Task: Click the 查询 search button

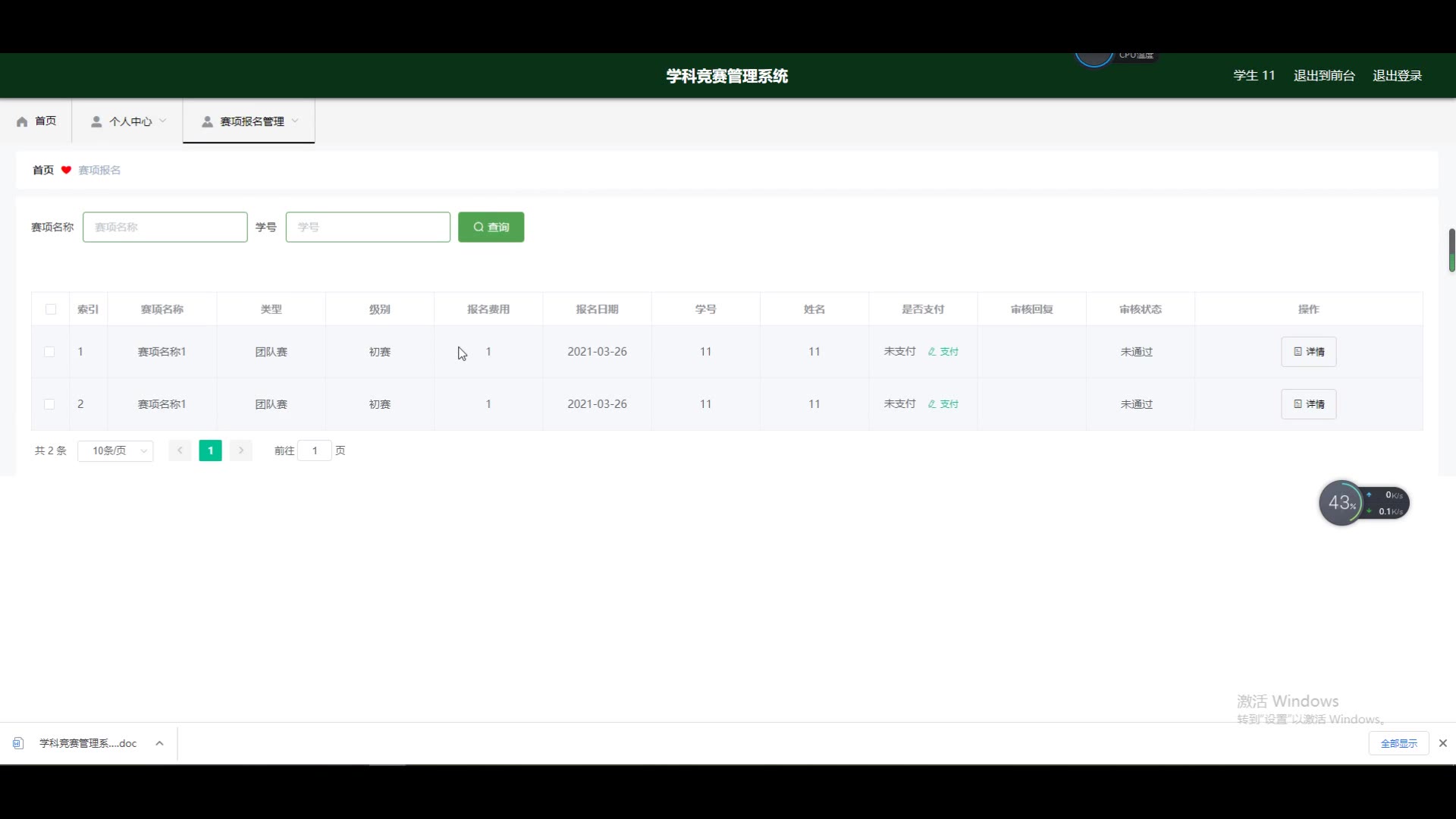Action: pos(491,227)
